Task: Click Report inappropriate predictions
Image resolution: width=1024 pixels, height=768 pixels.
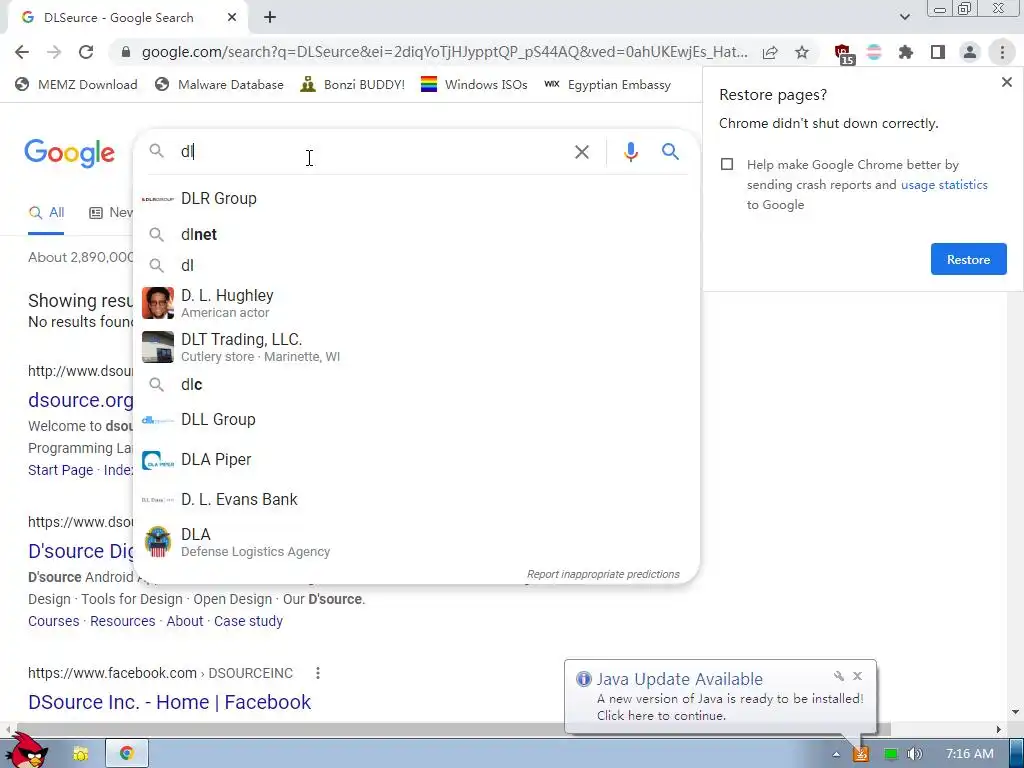Action: coord(603,575)
